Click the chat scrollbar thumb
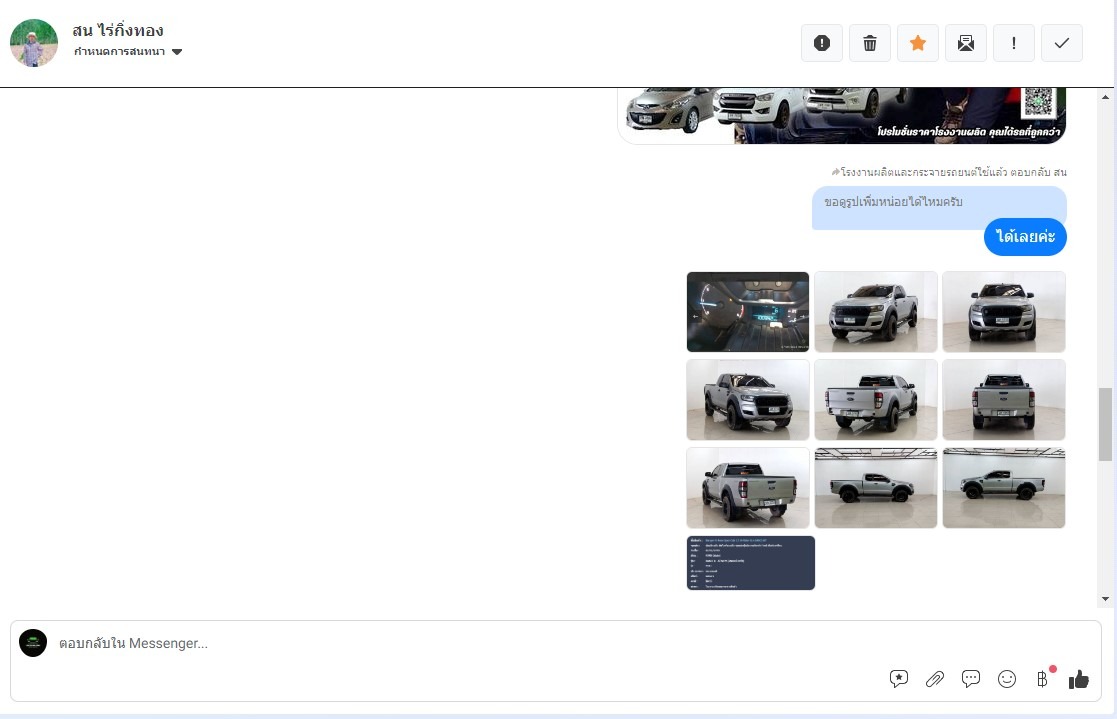The image size is (1117, 719). [1106, 425]
